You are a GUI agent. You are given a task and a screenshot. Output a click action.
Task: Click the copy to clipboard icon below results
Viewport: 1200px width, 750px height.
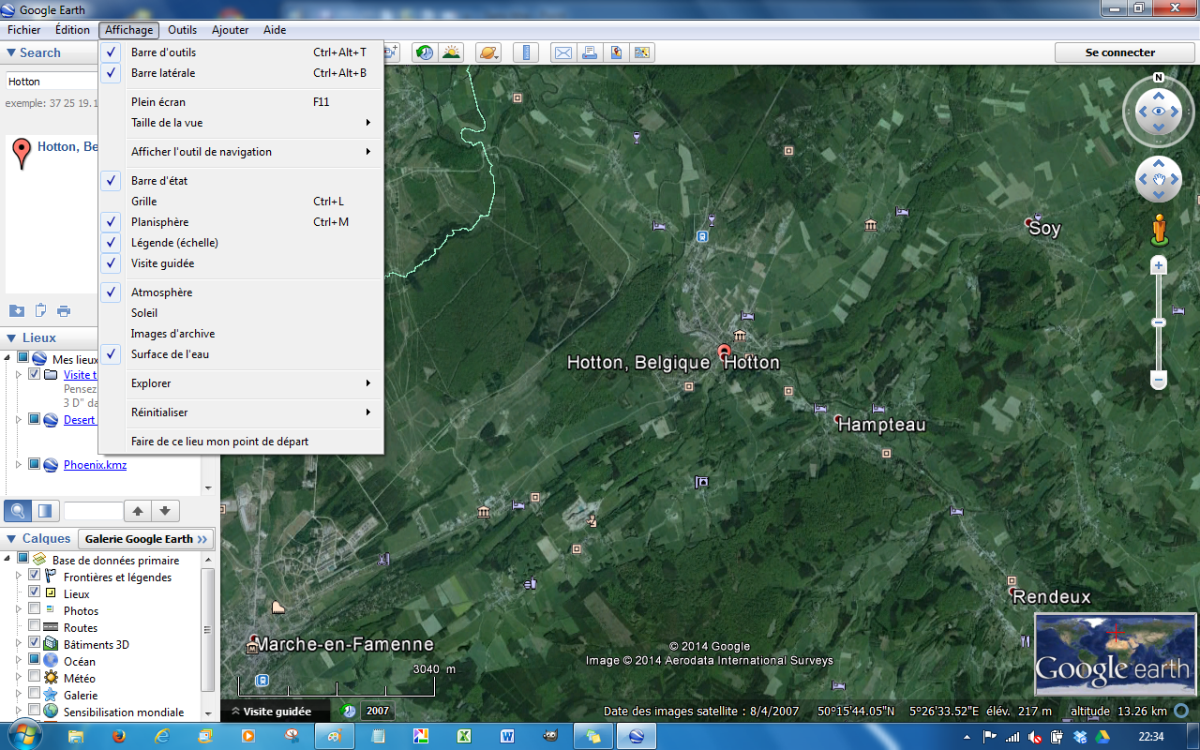tap(41, 311)
